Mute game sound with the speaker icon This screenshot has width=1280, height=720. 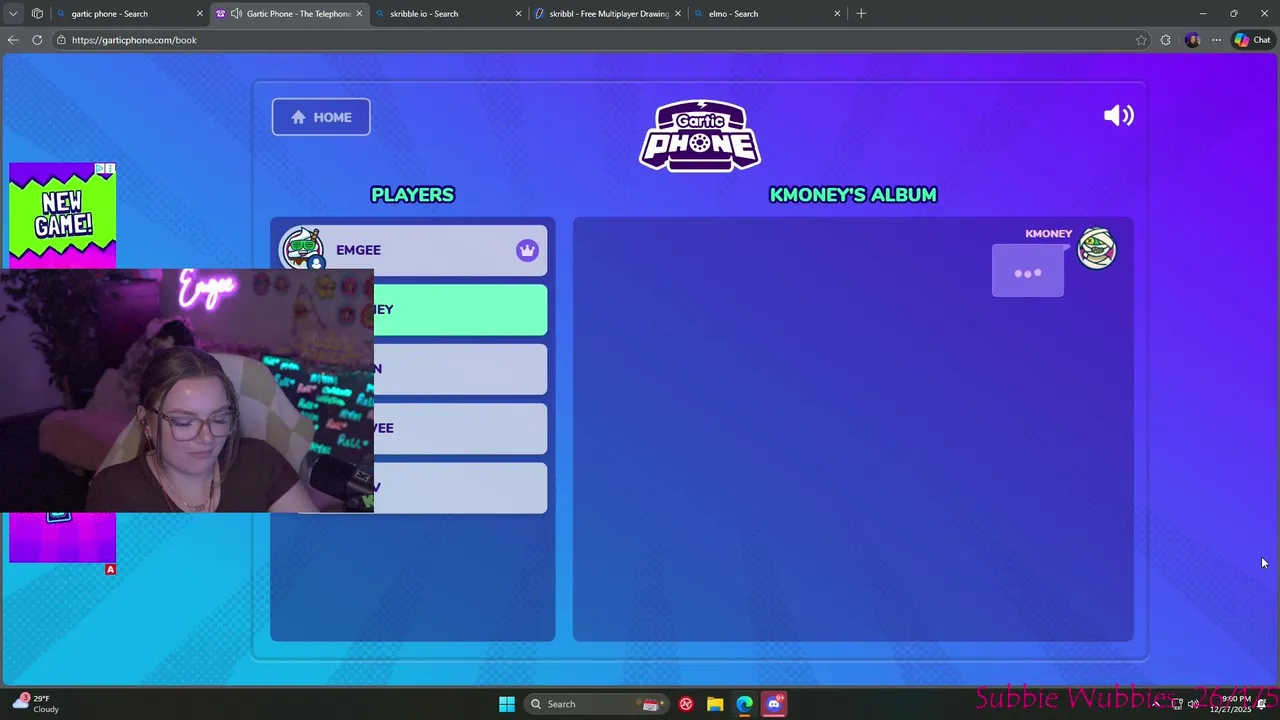[1118, 116]
